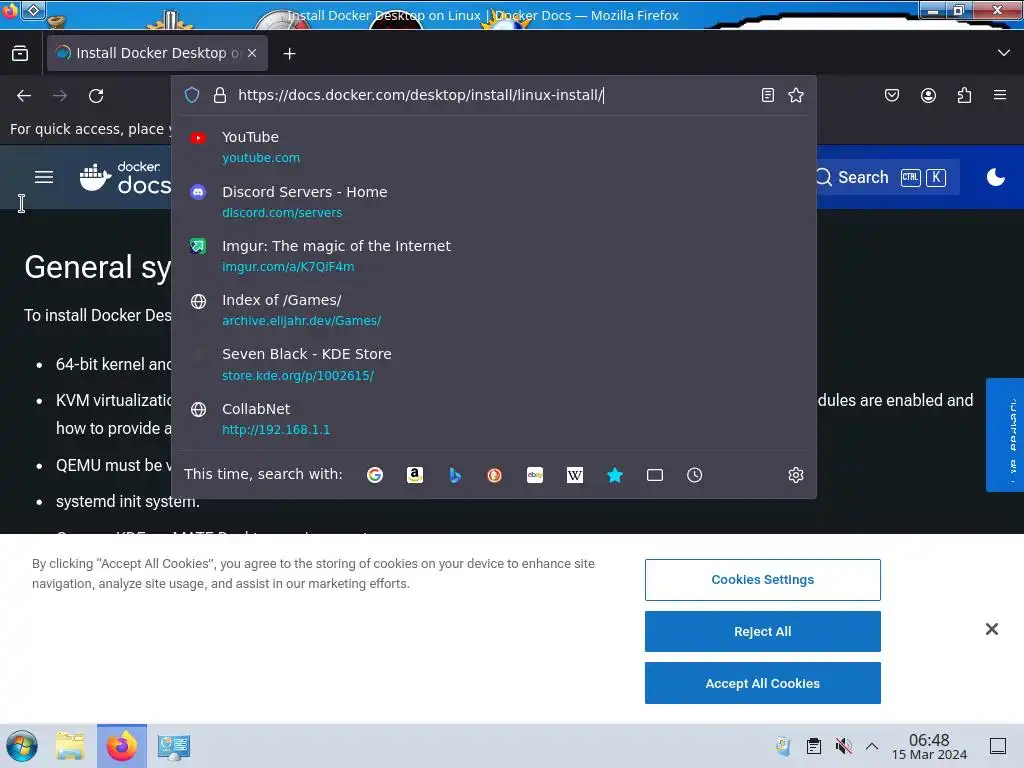Open the system settings taskbar icon
The image size is (1024, 768).
click(x=173, y=746)
